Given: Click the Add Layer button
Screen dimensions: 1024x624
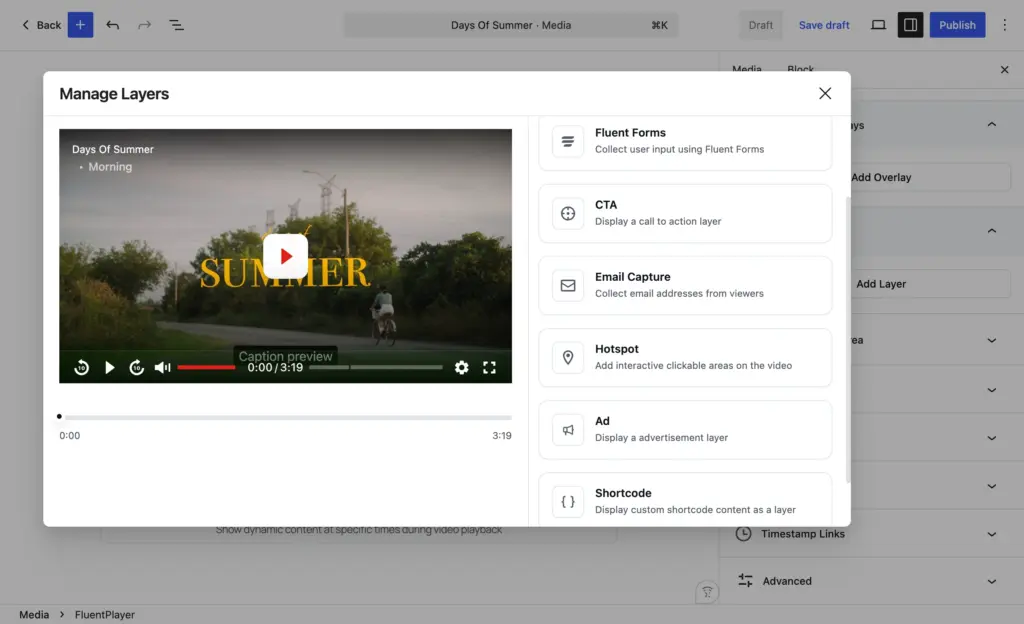Looking at the screenshot, I should (x=930, y=284).
